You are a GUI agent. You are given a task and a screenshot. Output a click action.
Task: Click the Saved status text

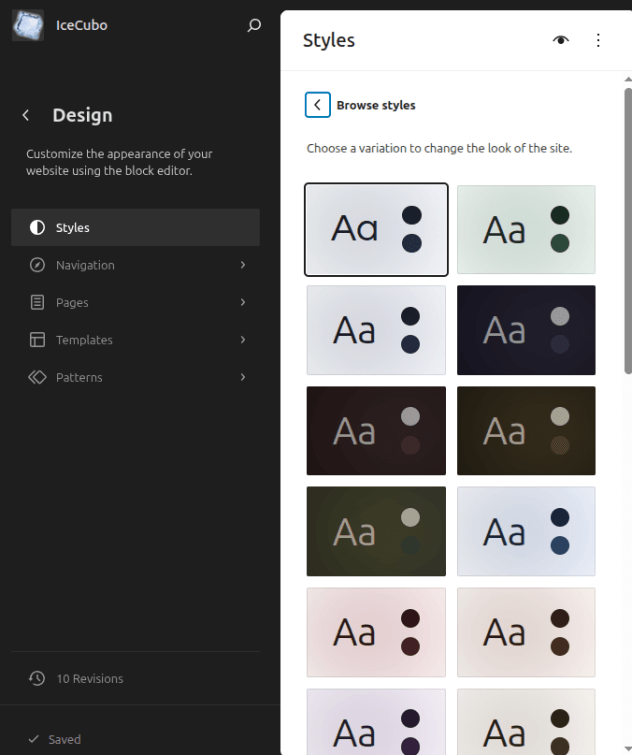(x=64, y=739)
